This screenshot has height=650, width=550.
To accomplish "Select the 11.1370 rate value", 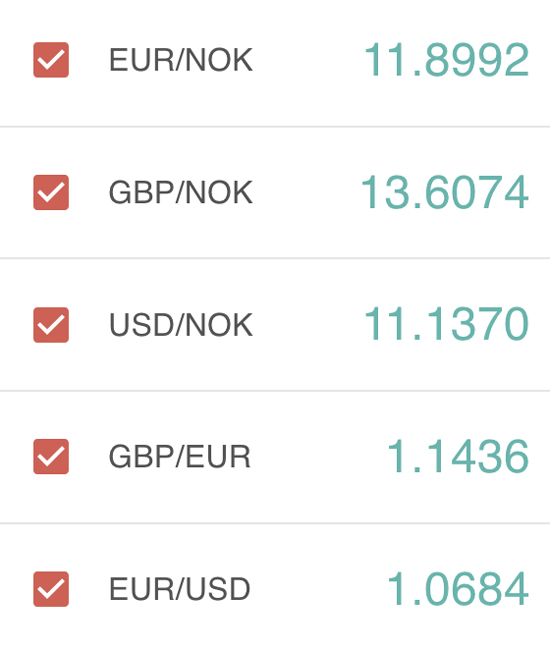I will point(446,325).
